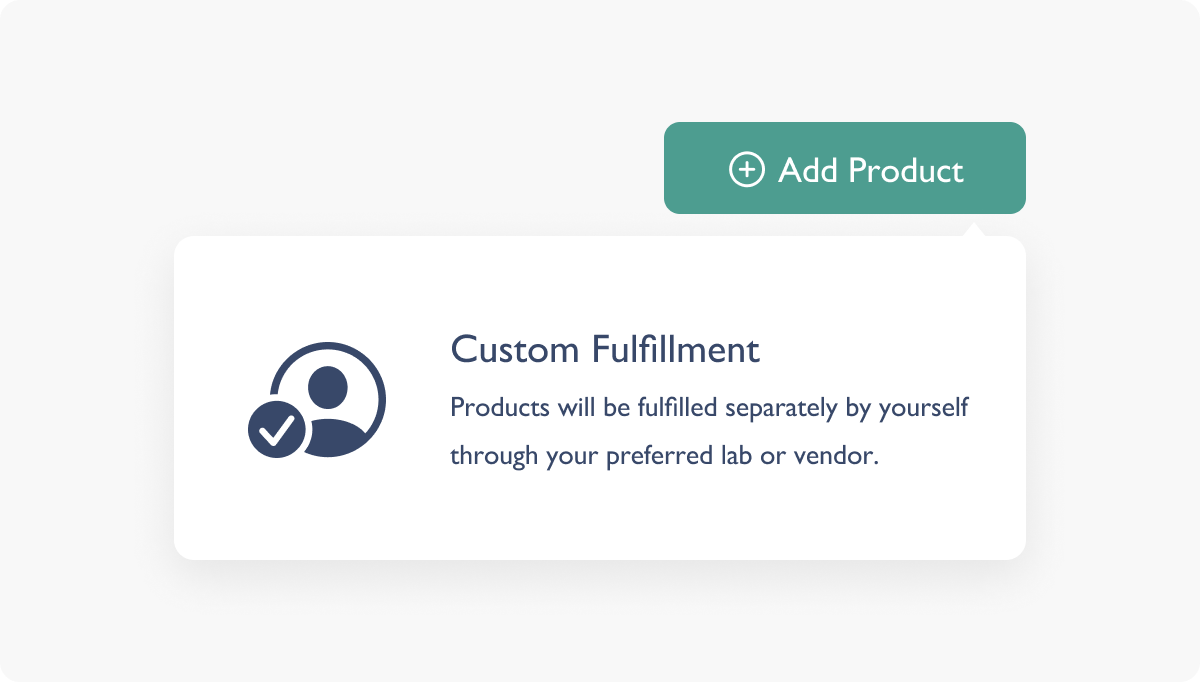
Task: Click the word 'Custom' in the card title
Action: (515, 350)
